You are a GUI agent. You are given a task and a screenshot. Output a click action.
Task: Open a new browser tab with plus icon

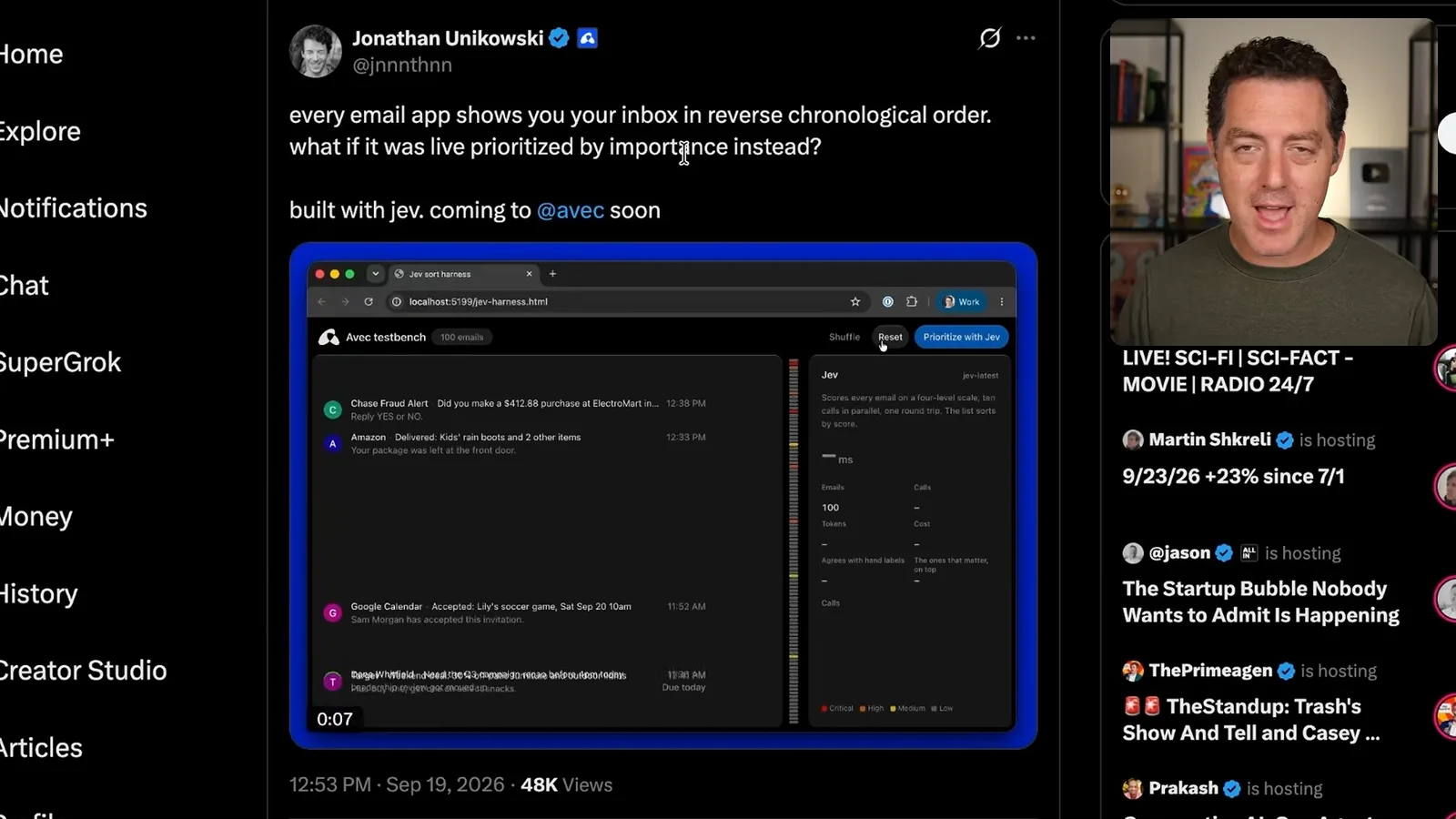click(552, 273)
